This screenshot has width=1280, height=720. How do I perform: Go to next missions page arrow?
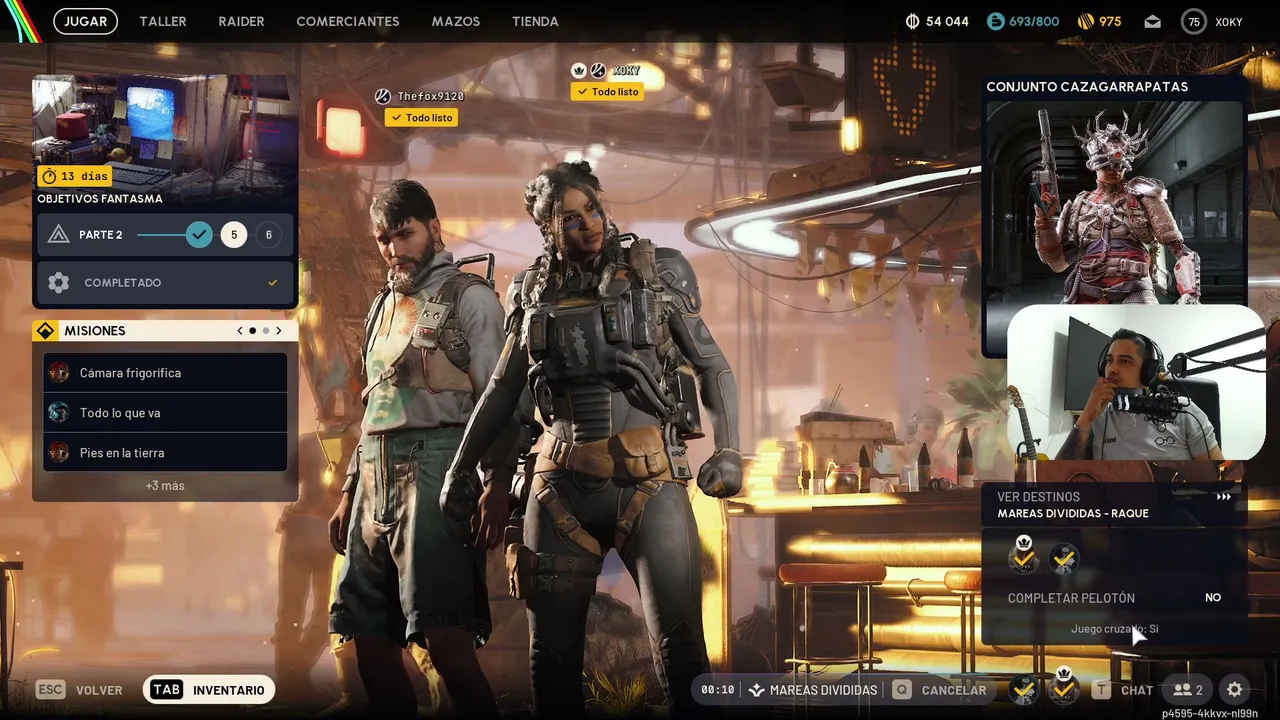[x=279, y=331]
